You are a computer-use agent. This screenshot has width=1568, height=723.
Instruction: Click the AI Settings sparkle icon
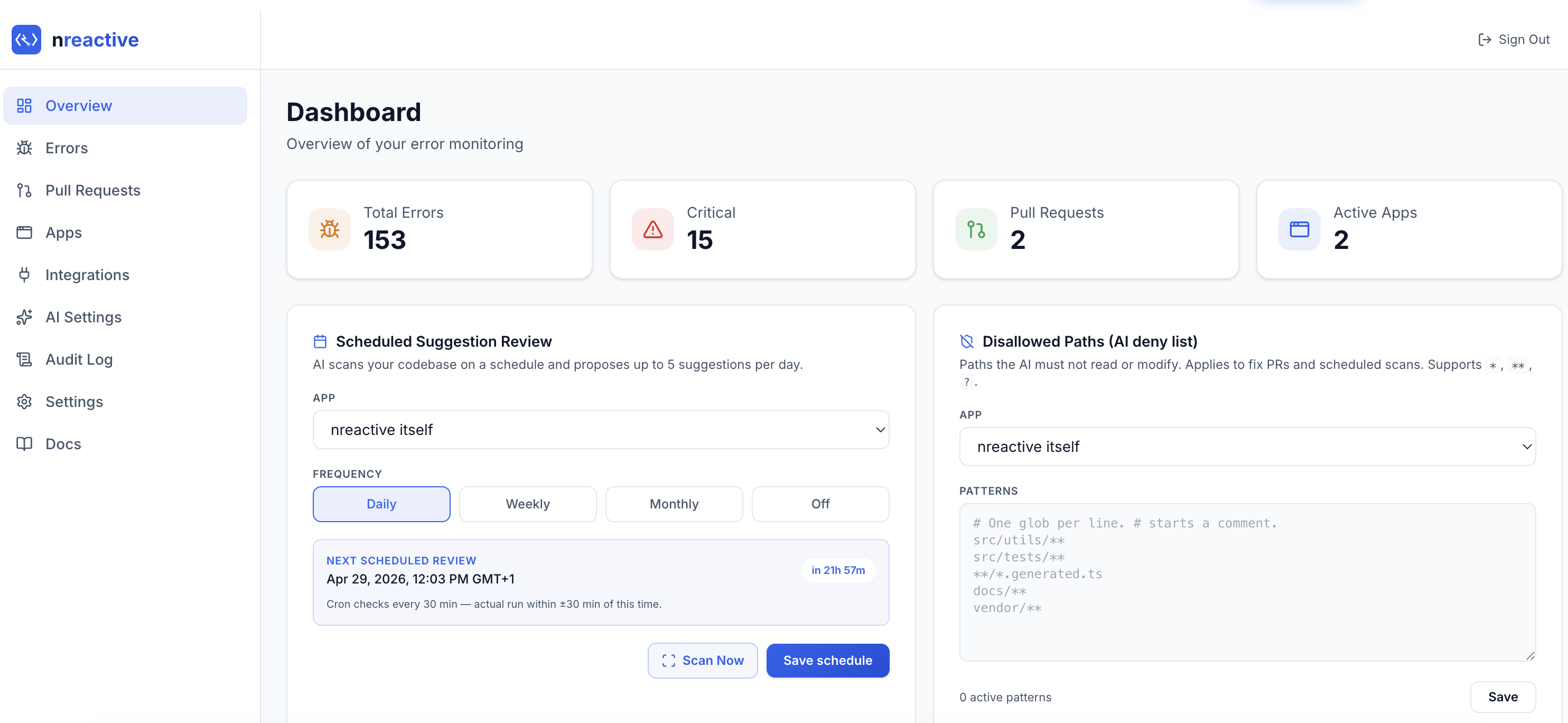[24, 317]
